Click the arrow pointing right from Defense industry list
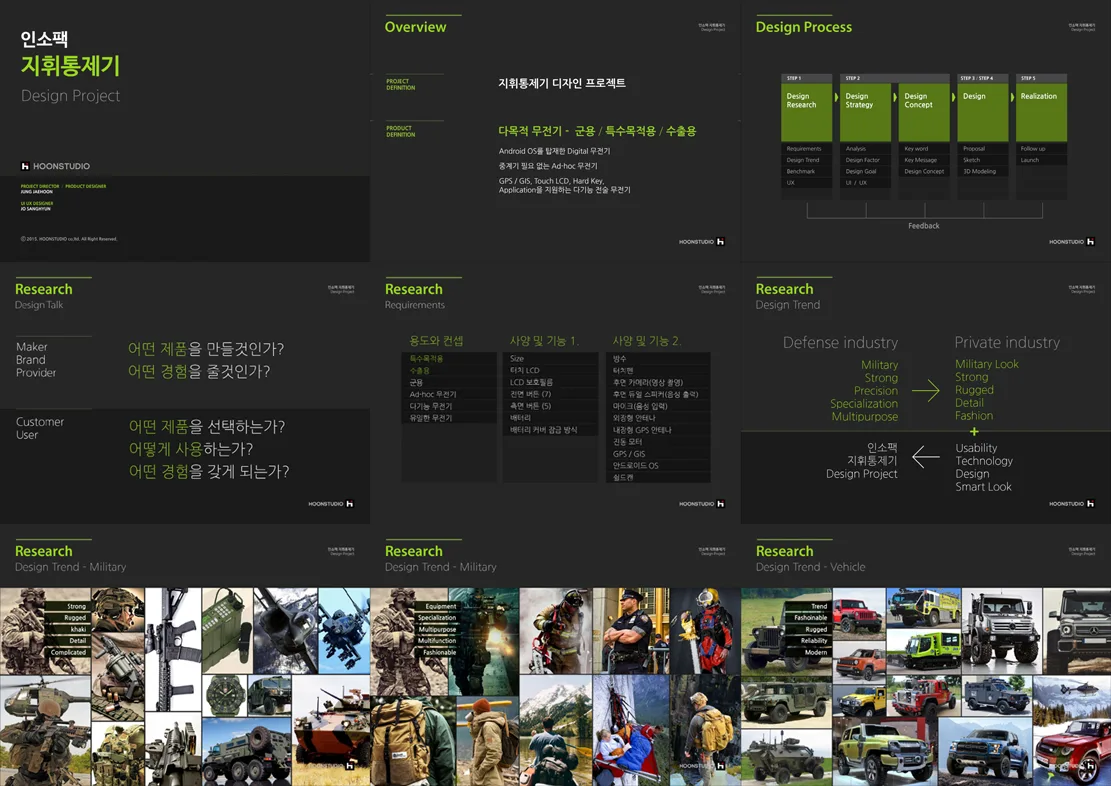Image resolution: width=1111 pixels, height=786 pixels. pyautogui.click(x=925, y=391)
